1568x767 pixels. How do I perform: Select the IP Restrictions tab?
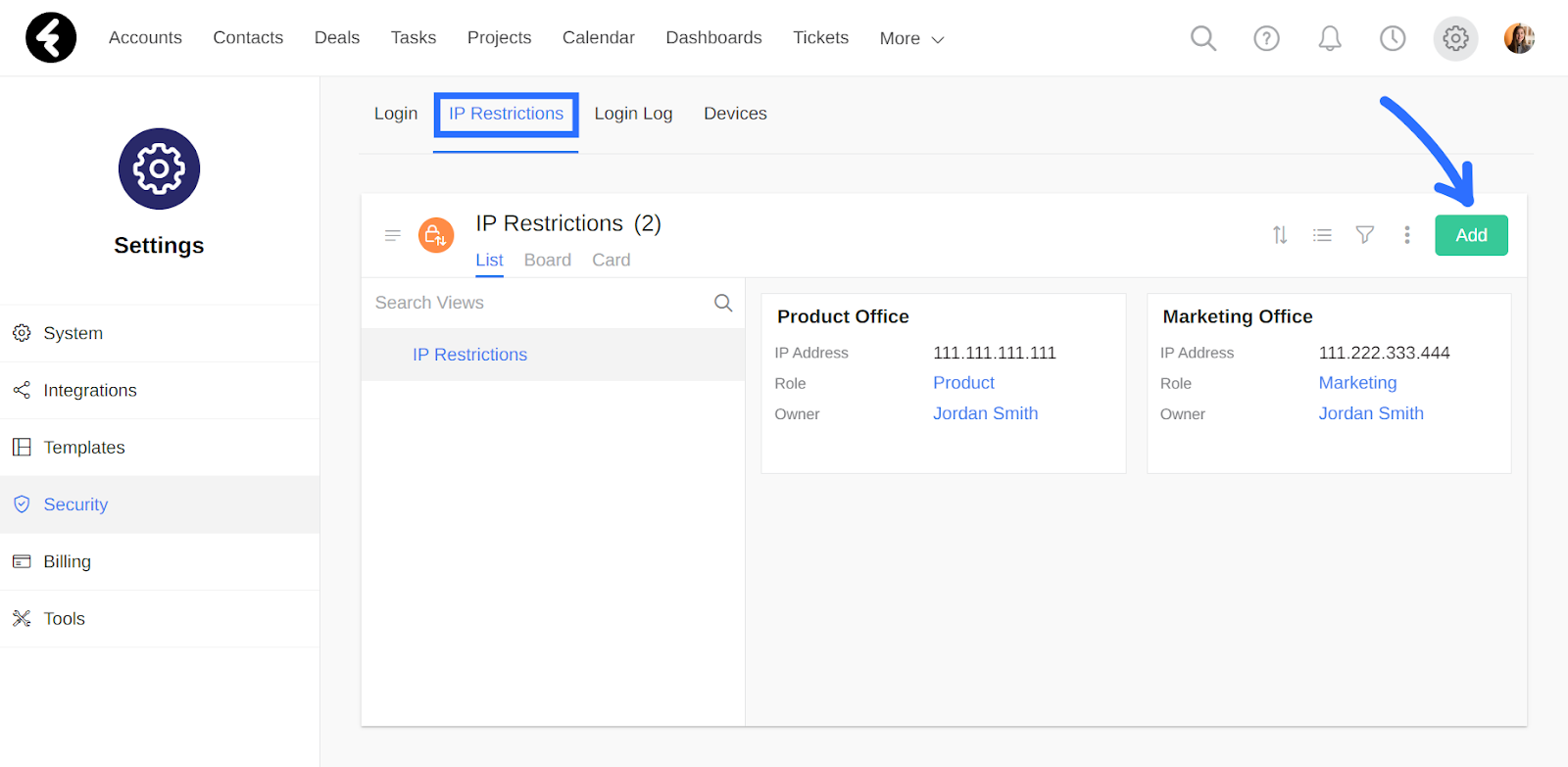(506, 114)
